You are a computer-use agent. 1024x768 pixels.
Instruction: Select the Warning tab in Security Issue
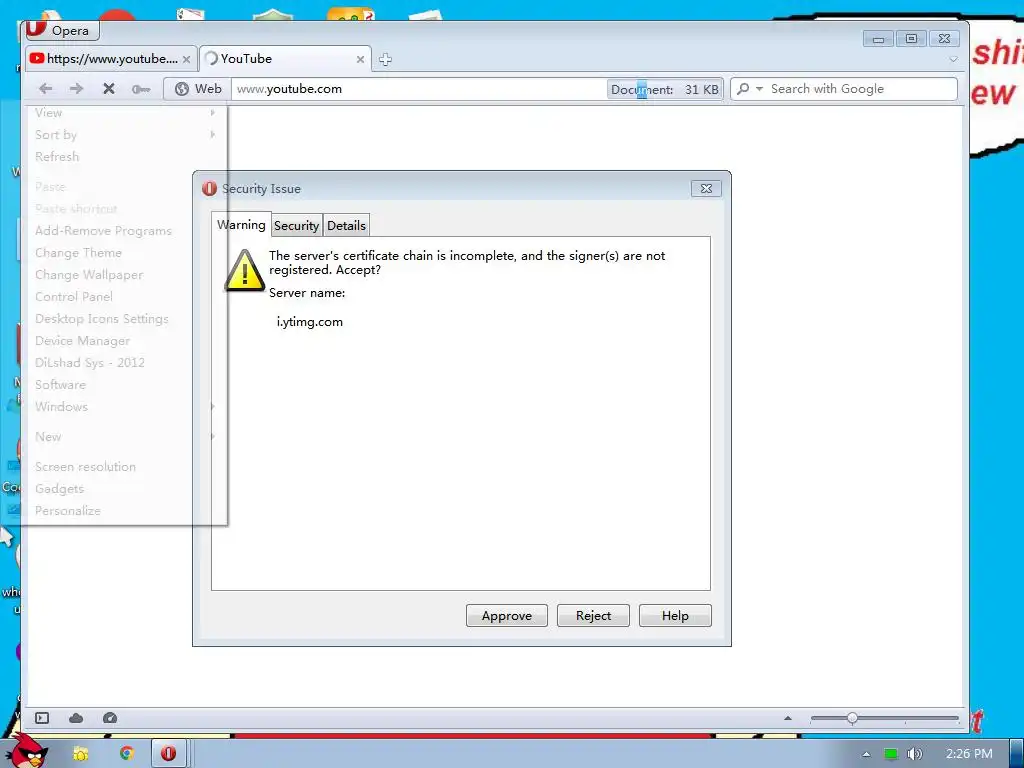pyautogui.click(x=241, y=225)
